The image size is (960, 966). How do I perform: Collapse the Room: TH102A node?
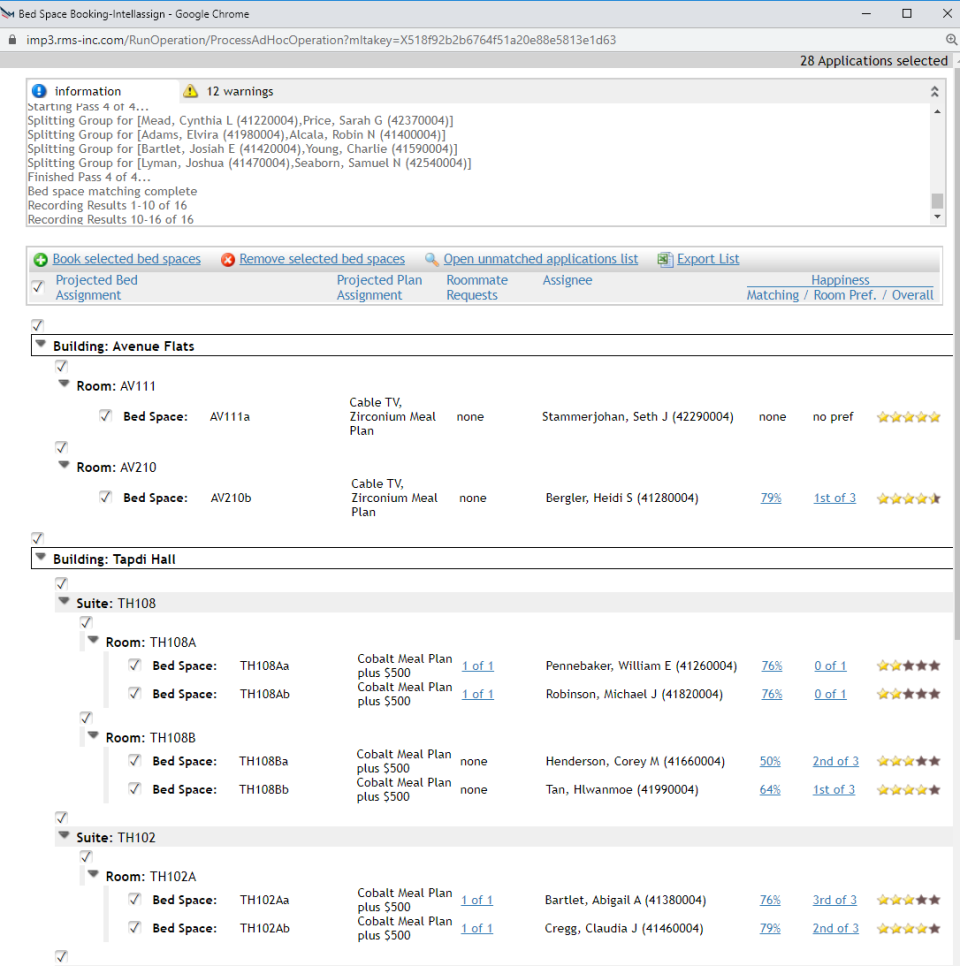coord(93,874)
